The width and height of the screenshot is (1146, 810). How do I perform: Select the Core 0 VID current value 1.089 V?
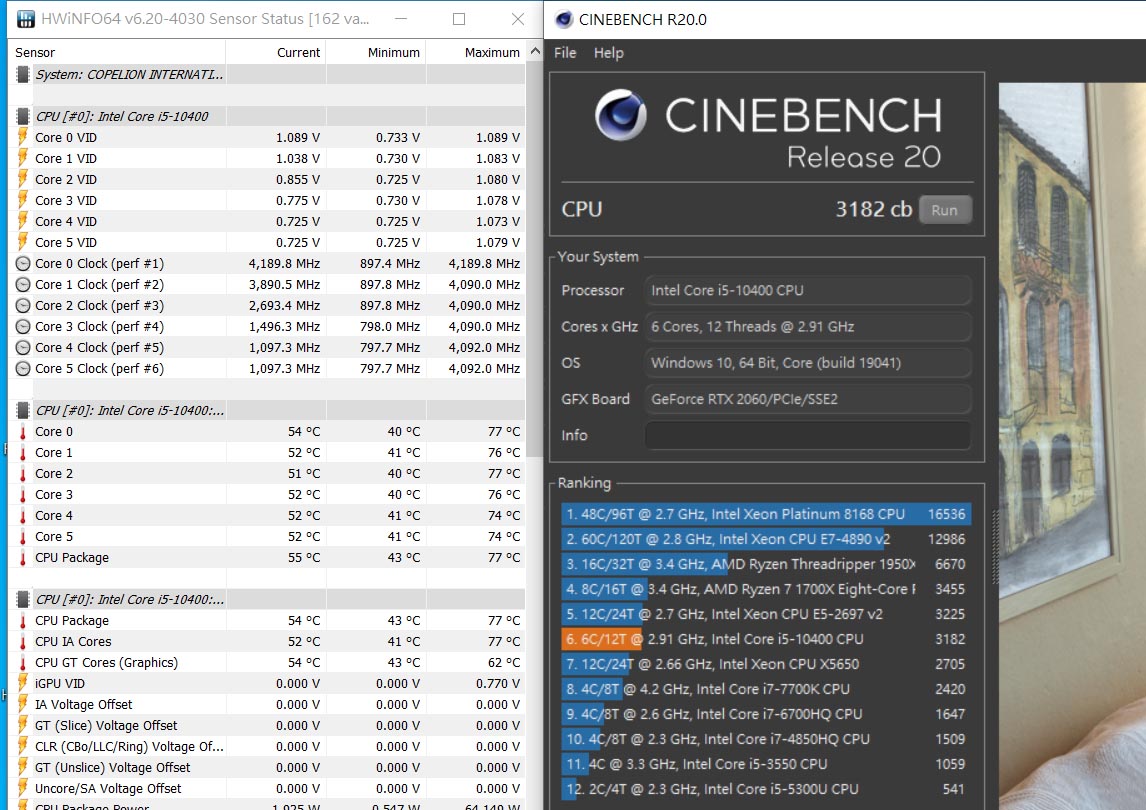(x=297, y=137)
